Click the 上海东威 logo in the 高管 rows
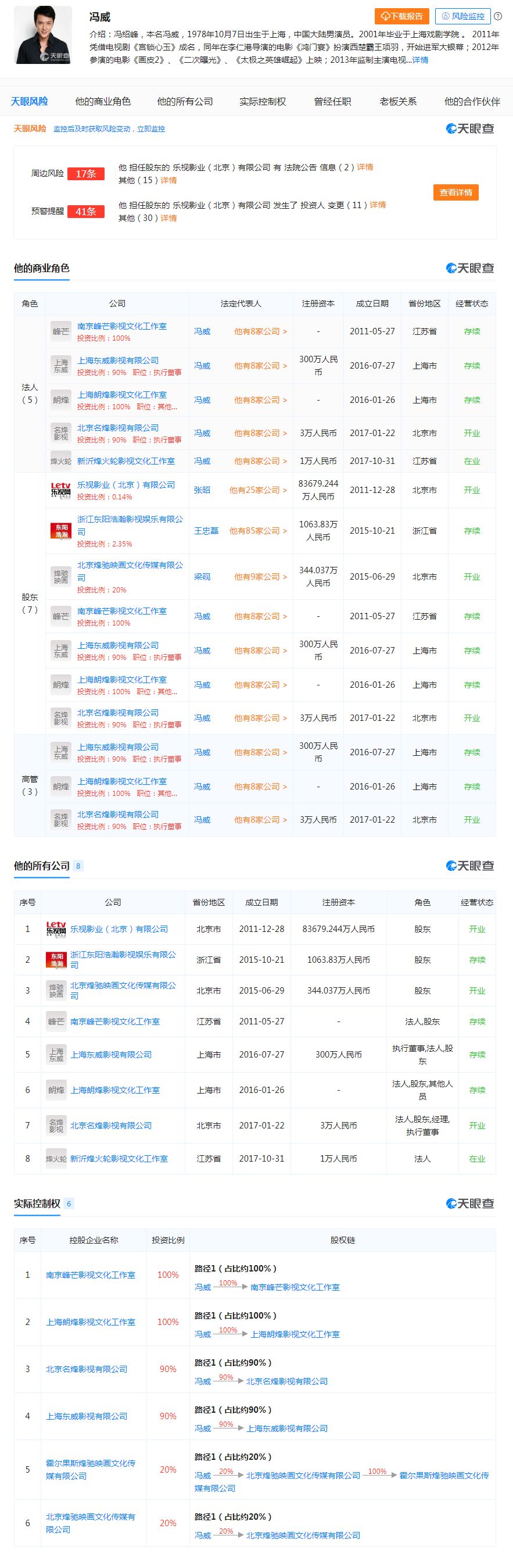Screen dimensions: 513x1568 pos(61,752)
